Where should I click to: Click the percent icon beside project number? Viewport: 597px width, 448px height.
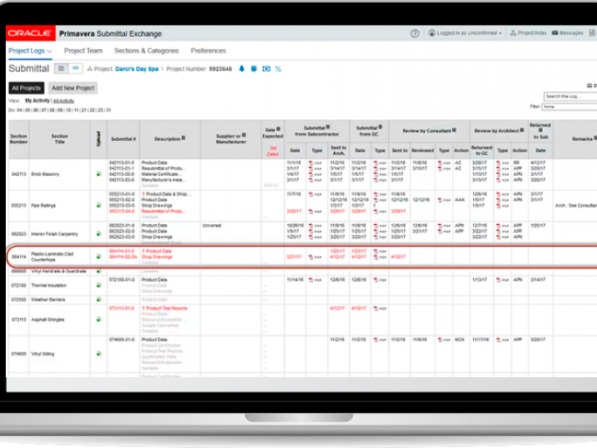coord(278,69)
